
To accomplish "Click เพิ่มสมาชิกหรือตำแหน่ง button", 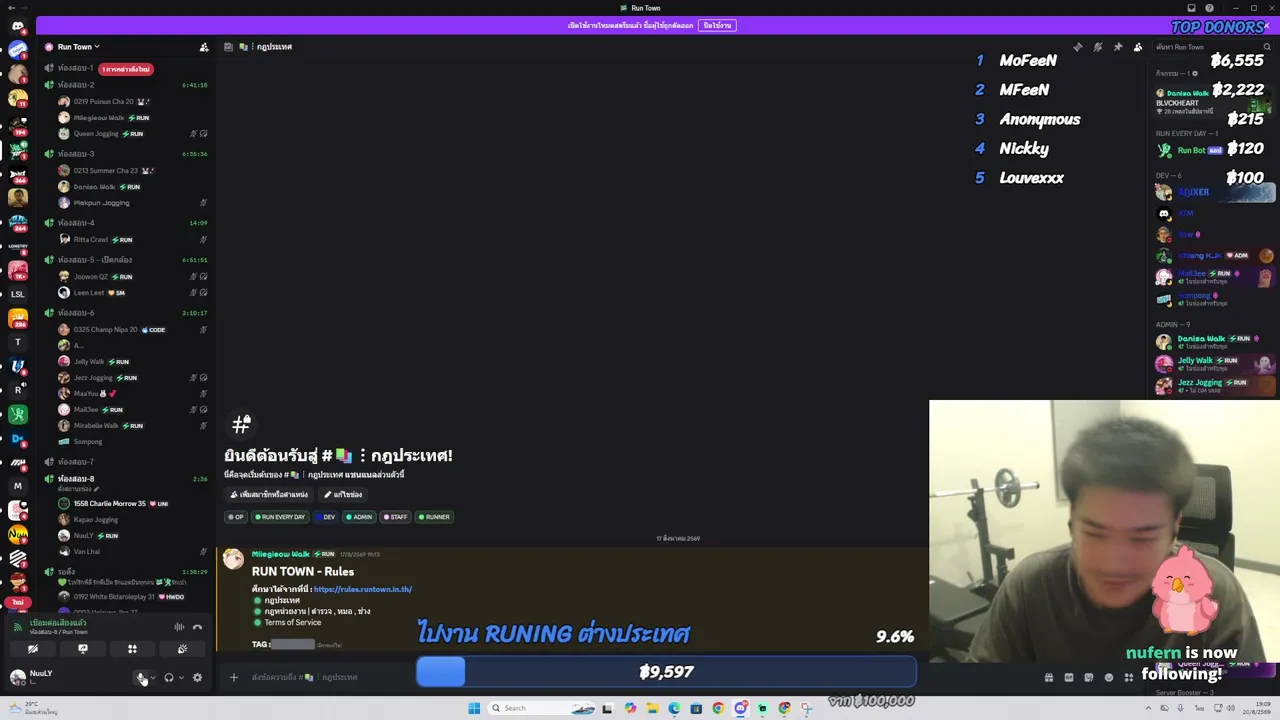I will click(269, 494).
